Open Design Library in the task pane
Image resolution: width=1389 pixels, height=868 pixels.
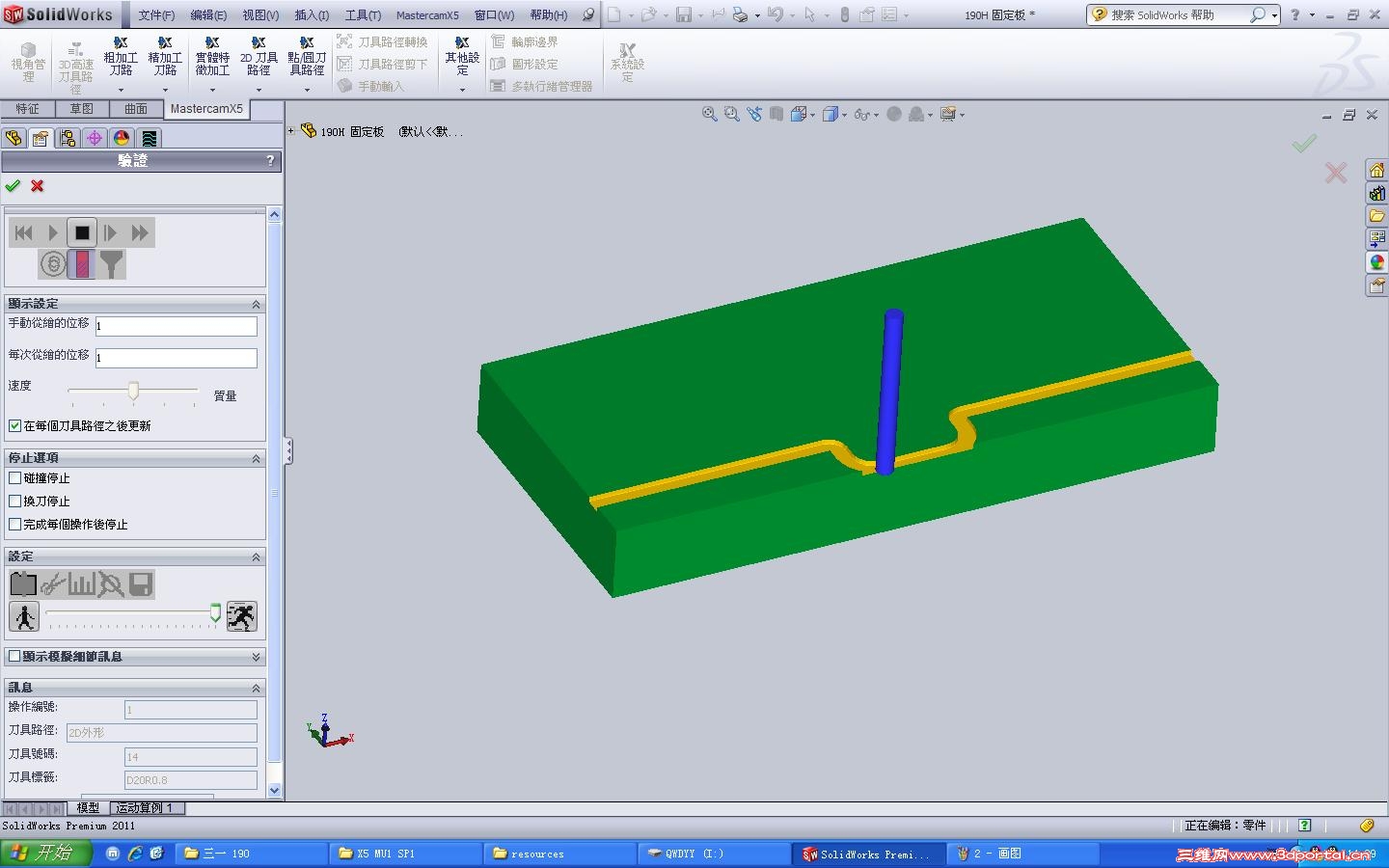coord(1376,193)
